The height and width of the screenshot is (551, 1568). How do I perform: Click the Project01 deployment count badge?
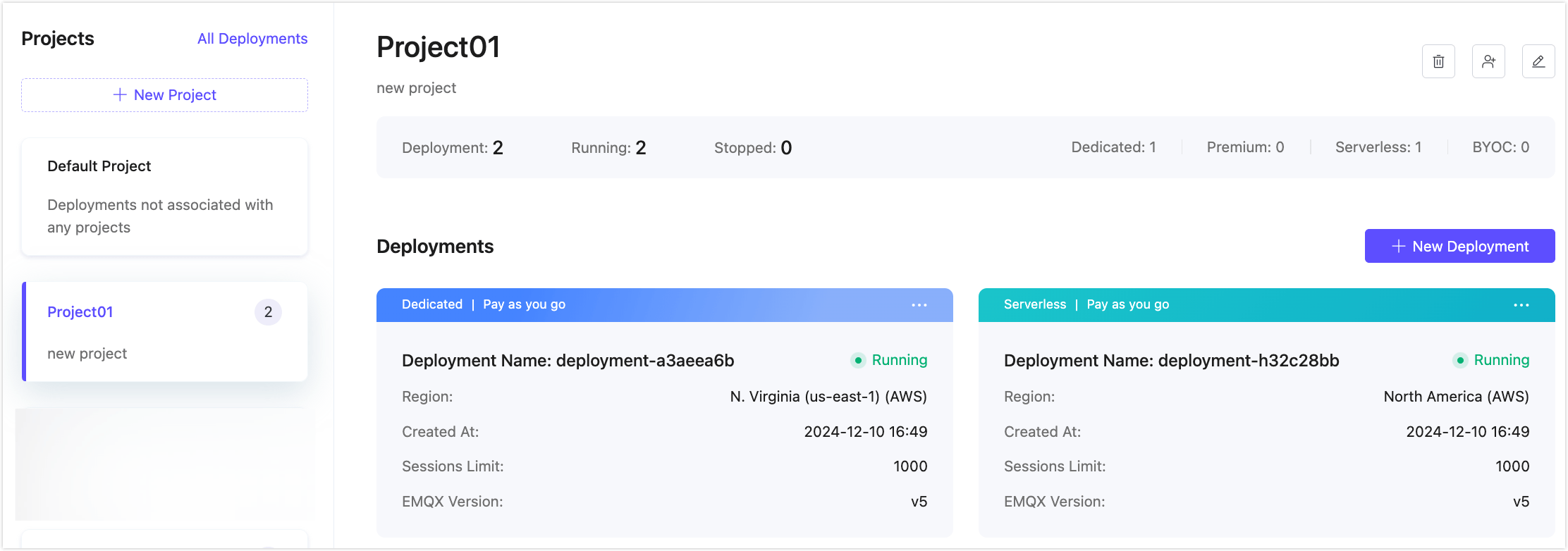pos(268,312)
